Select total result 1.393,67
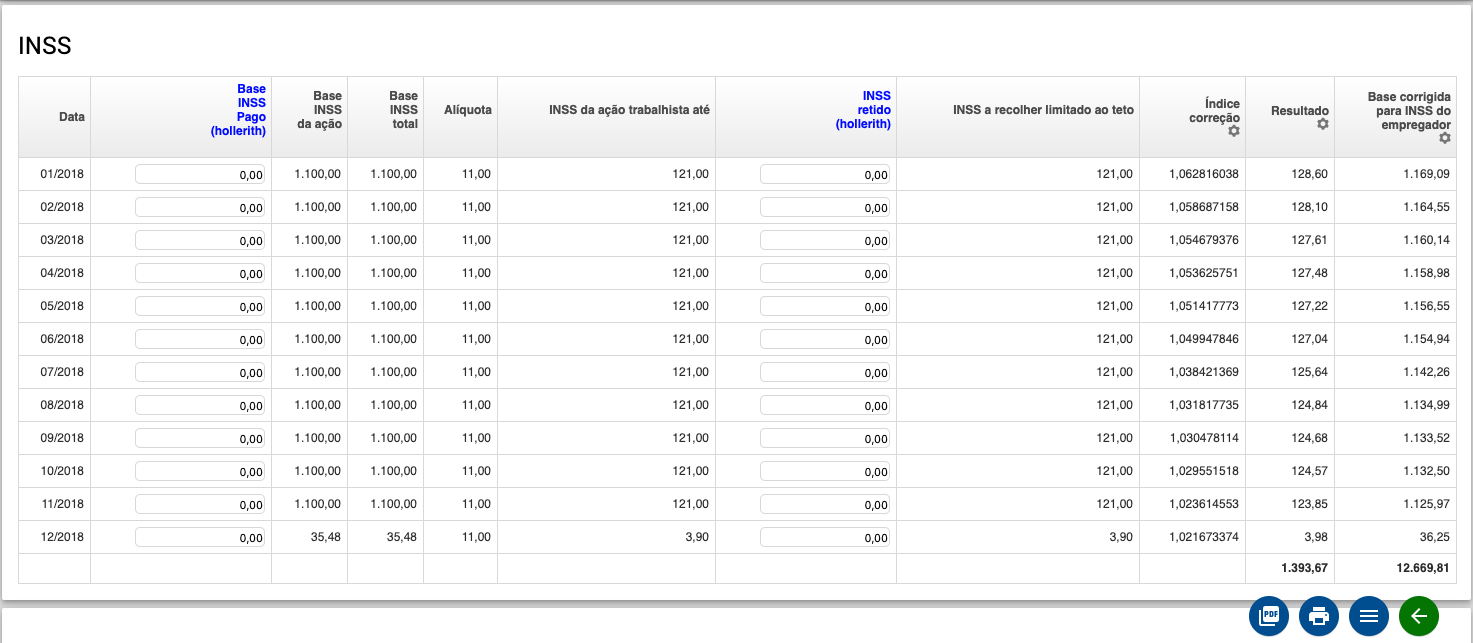 click(1304, 568)
